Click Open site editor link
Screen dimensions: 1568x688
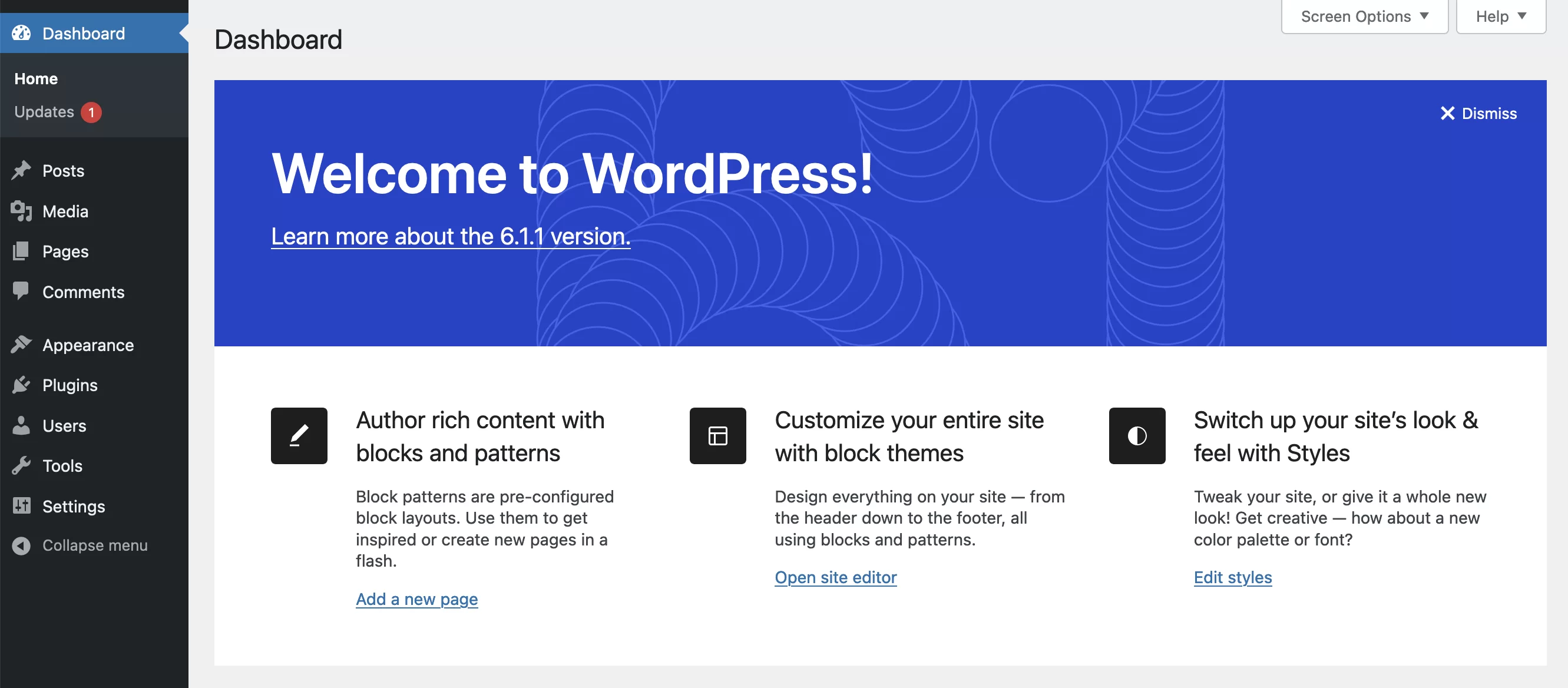[835, 576]
